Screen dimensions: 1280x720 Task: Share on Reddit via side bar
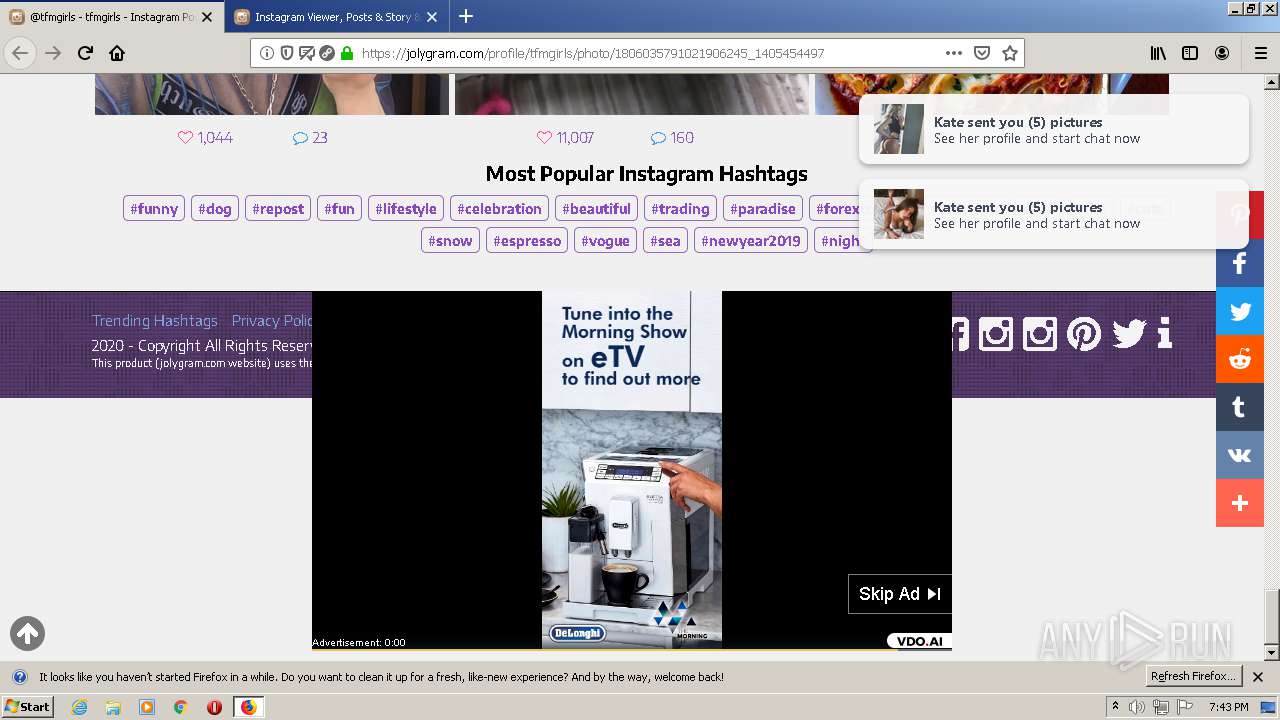pyautogui.click(x=1240, y=359)
